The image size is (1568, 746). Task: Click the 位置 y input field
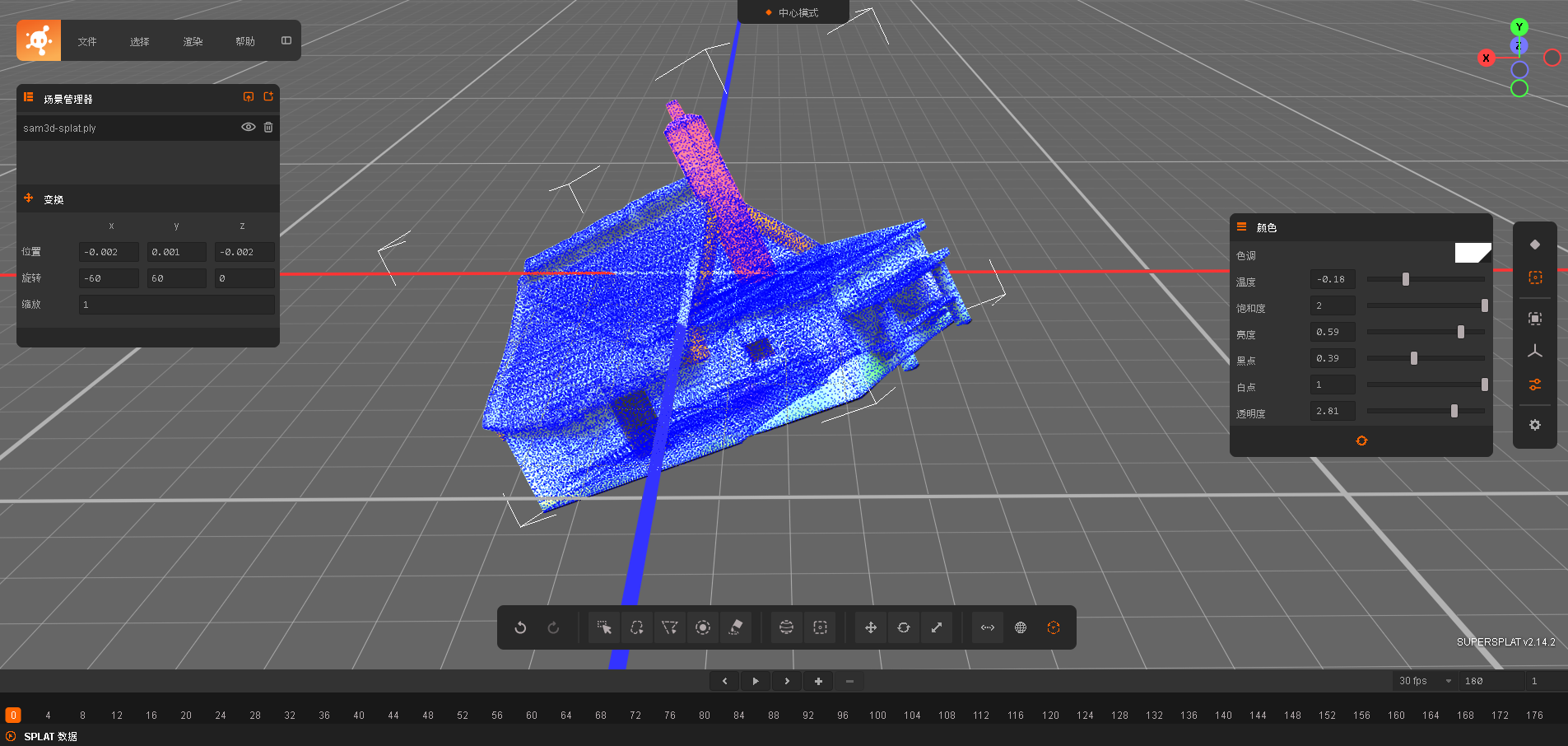point(176,252)
